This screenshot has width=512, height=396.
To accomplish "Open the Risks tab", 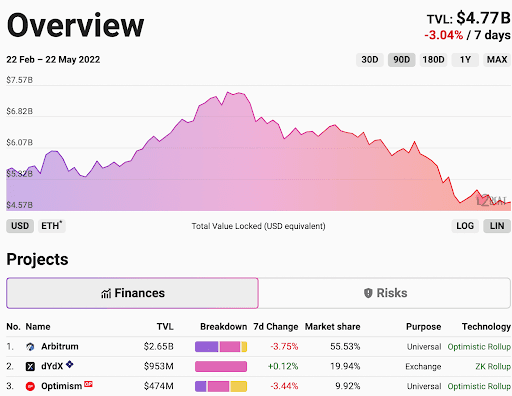I will click(x=385, y=293).
